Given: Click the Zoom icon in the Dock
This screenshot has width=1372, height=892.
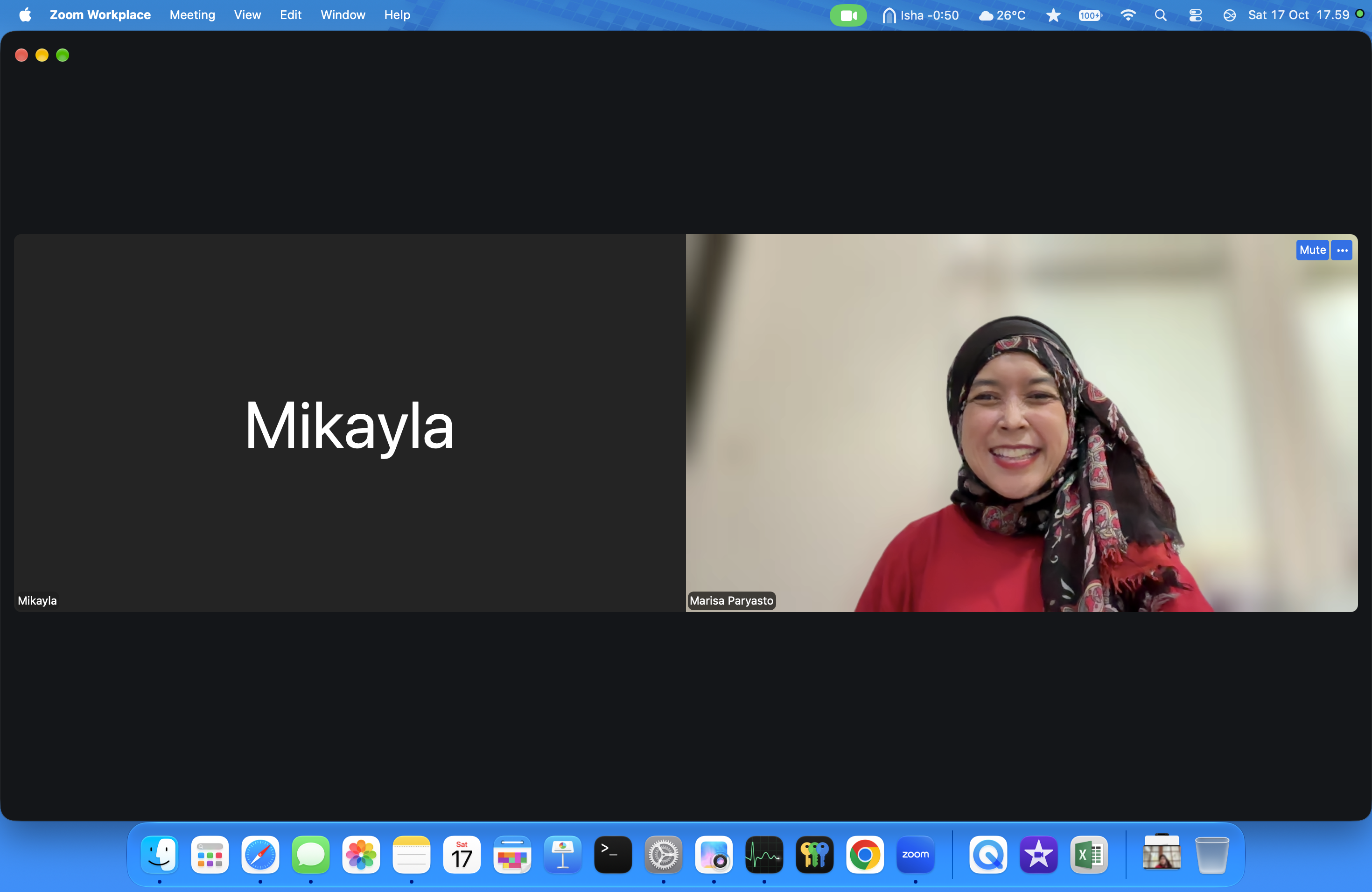Looking at the screenshot, I should click(x=916, y=855).
